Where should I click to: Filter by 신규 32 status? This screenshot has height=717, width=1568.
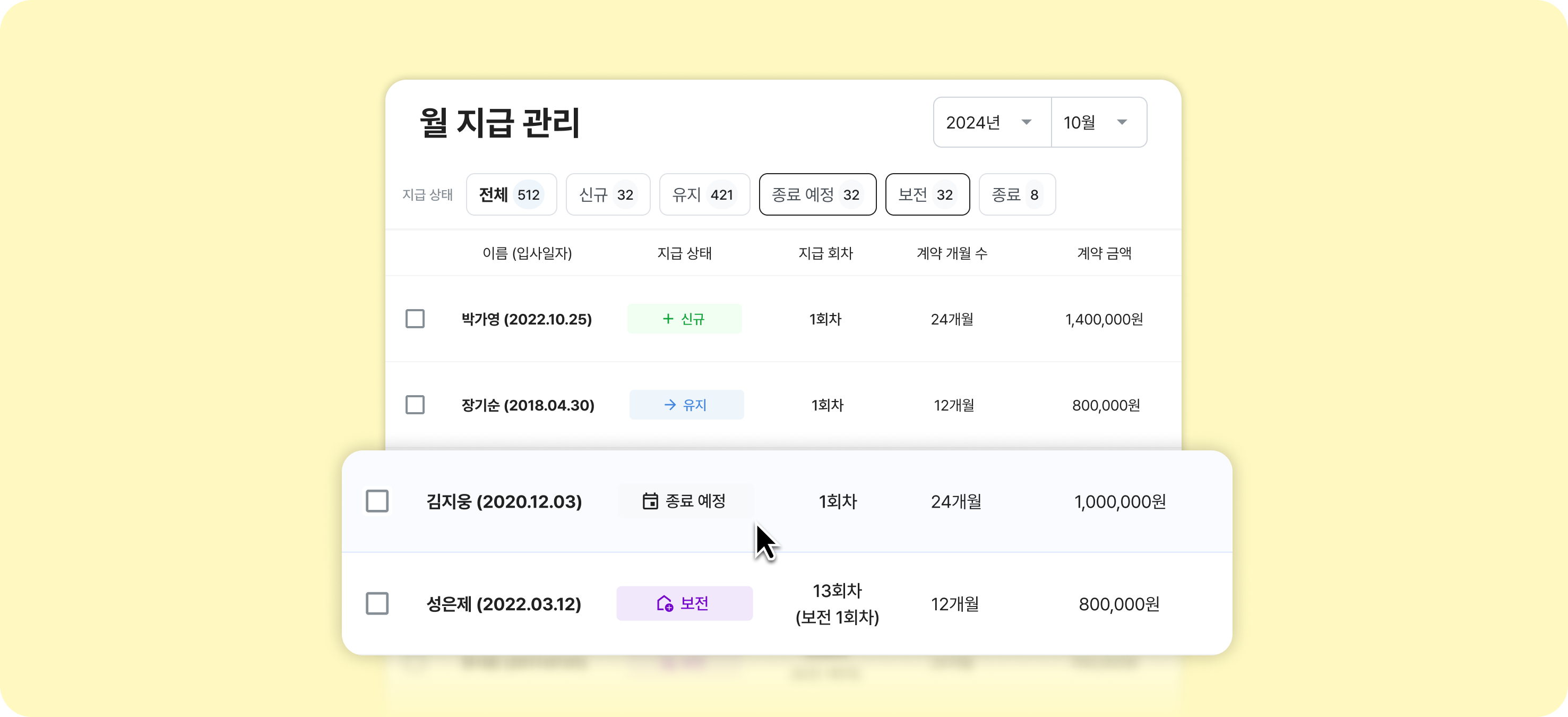pyautogui.click(x=607, y=194)
